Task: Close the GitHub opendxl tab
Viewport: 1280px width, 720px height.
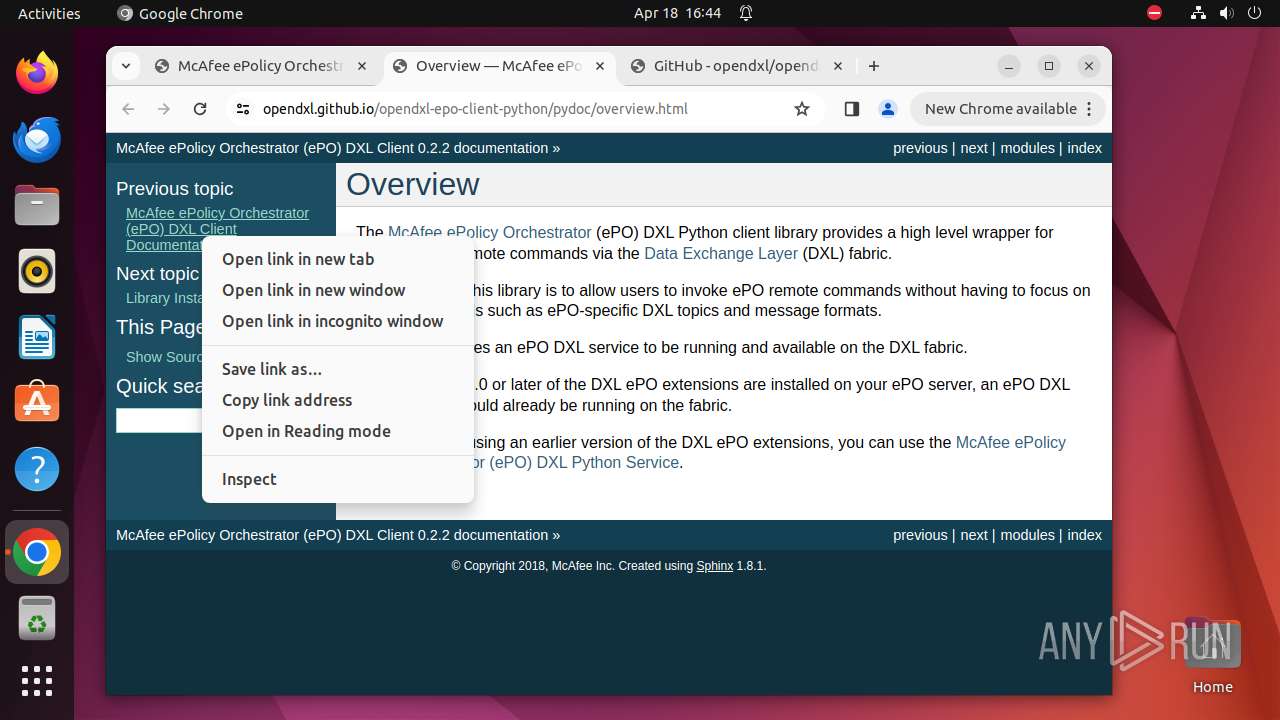Action: [x=838, y=66]
